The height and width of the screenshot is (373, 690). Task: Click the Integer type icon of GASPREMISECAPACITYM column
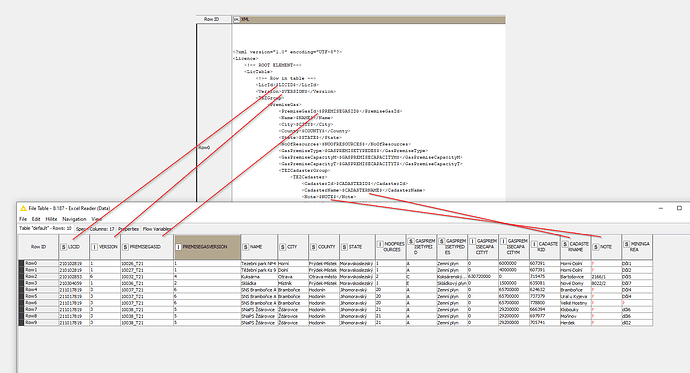pyautogui.click(x=503, y=241)
